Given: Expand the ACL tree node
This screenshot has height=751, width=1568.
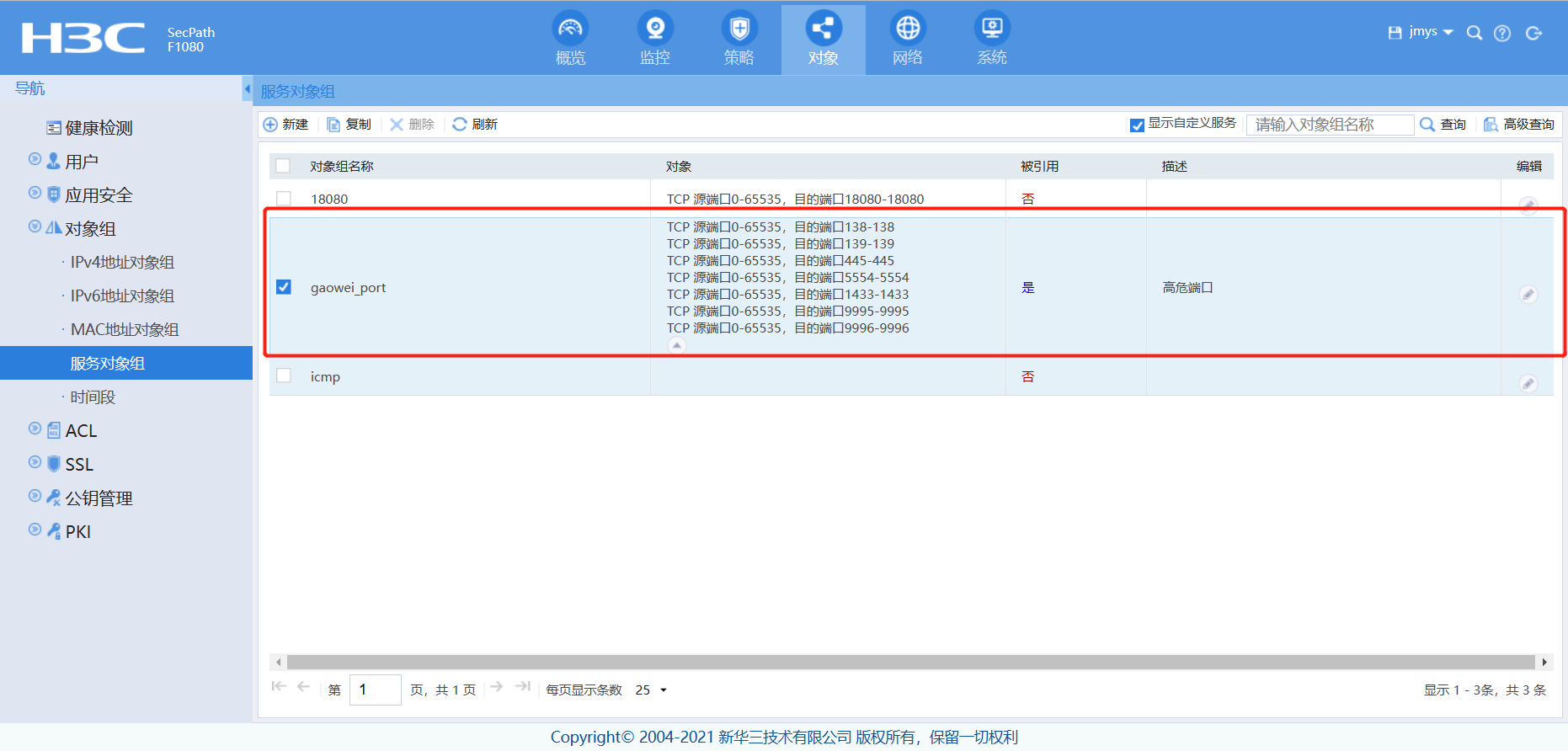Looking at the screenshot, I should coord(35,429).
